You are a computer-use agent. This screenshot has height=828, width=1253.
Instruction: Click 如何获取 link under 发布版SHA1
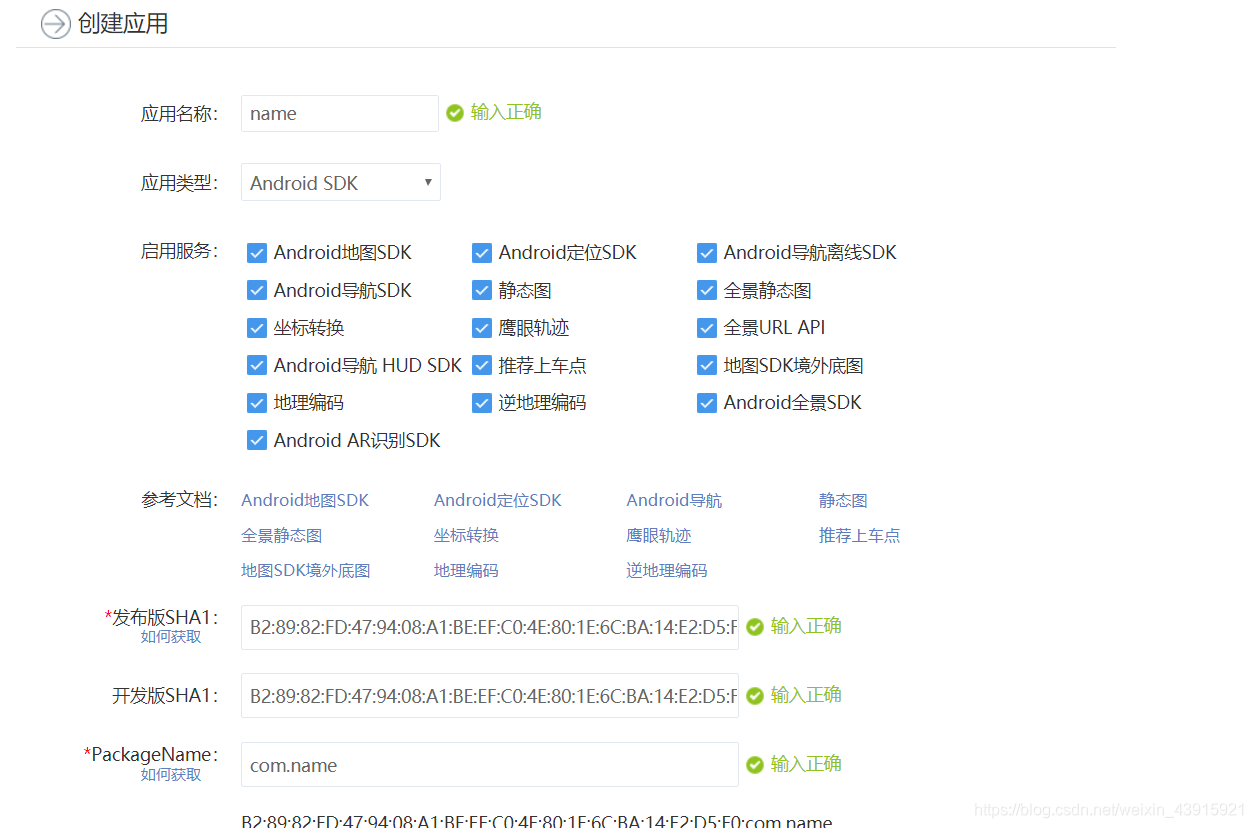click(x=171, y=637)
